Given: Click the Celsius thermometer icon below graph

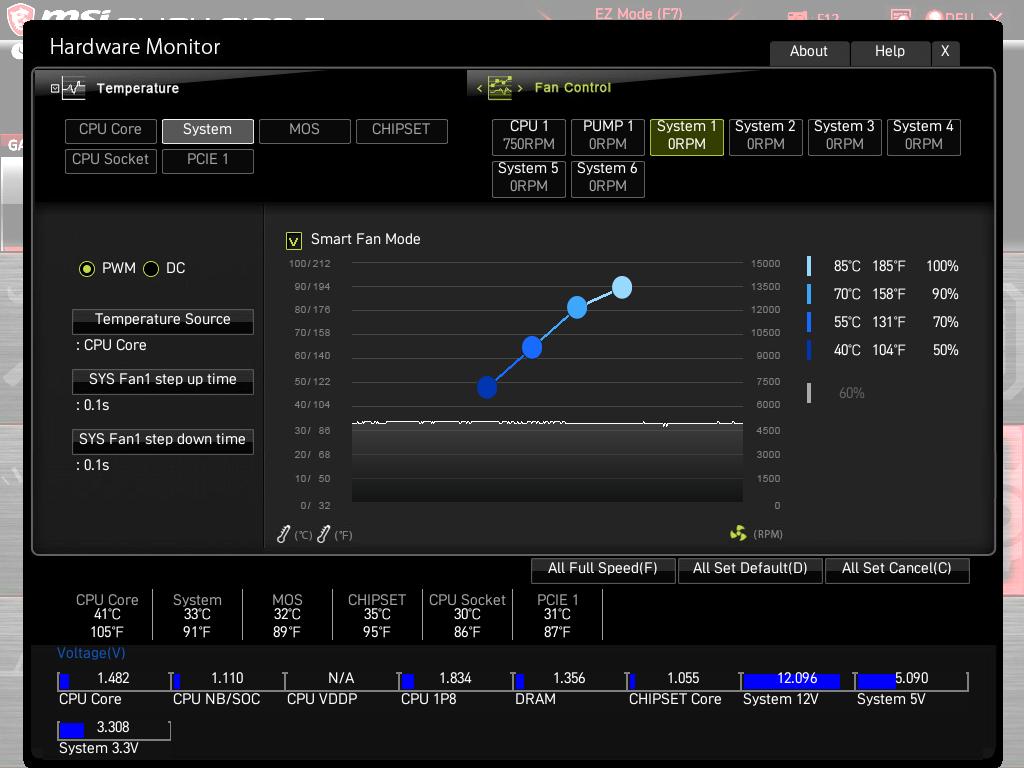Looking at the screenshot, I should pyautogui.click(x=283, y=534).
